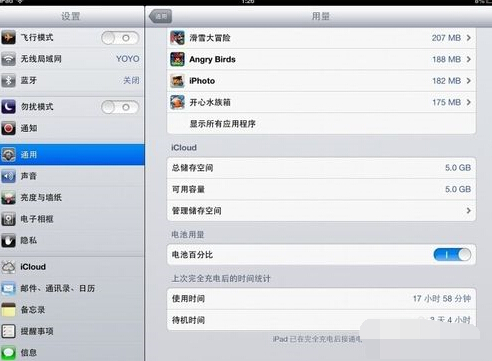Tap the iPhoto app icon
The width and height of the screenshot is (492, 361).
tap(177, 81)
